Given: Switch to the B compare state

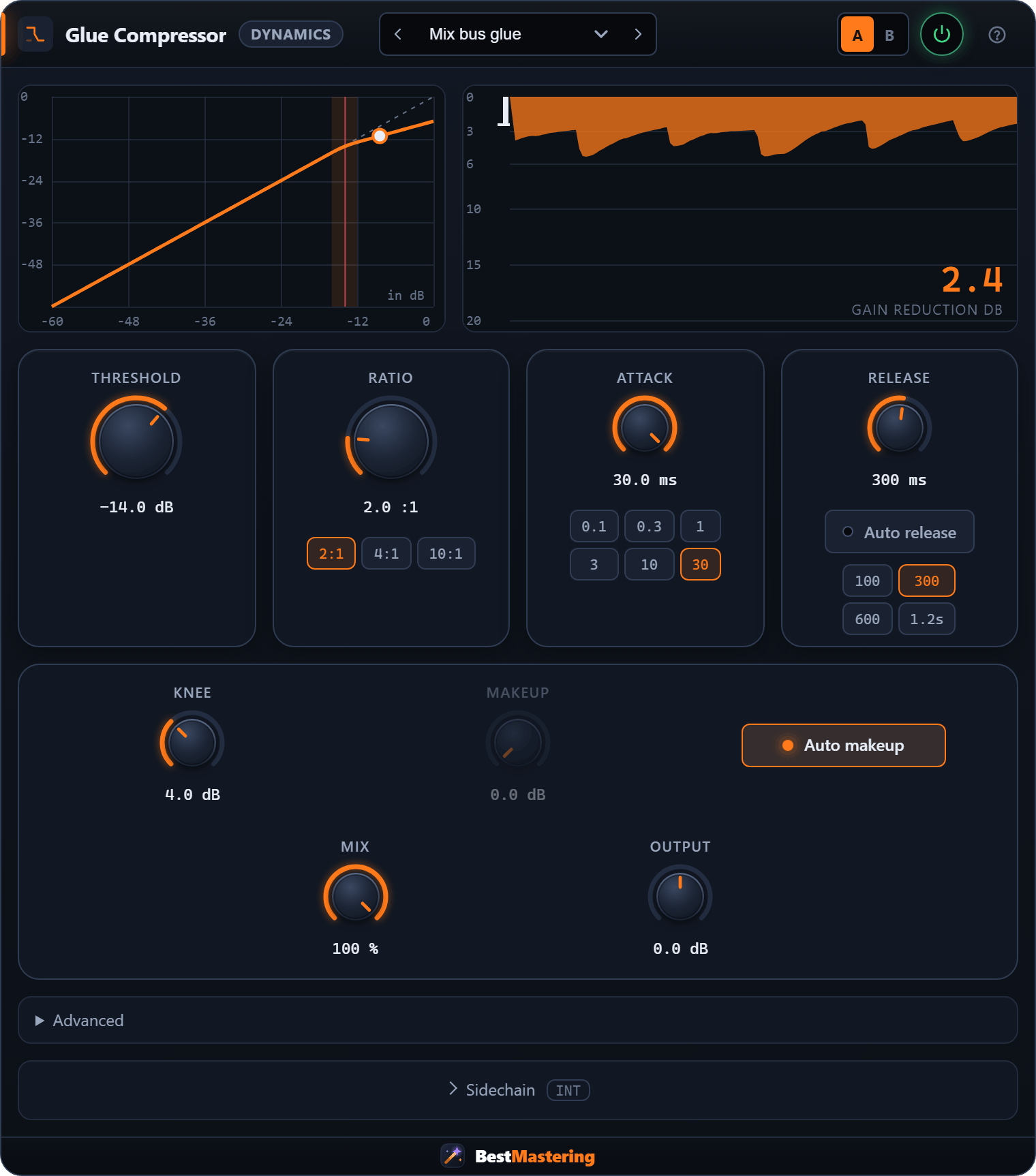Looking at the screenshot, I should [x=889, y=35].
